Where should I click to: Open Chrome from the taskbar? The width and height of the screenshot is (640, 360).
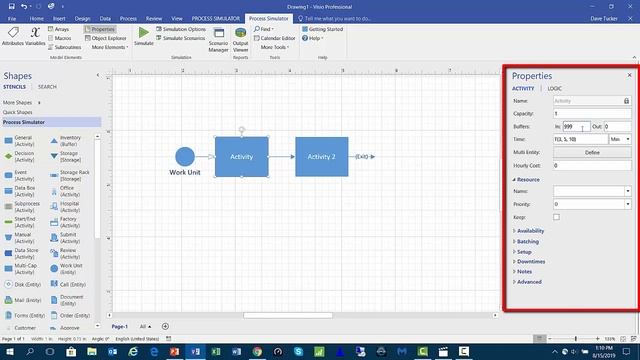[257, 351]
